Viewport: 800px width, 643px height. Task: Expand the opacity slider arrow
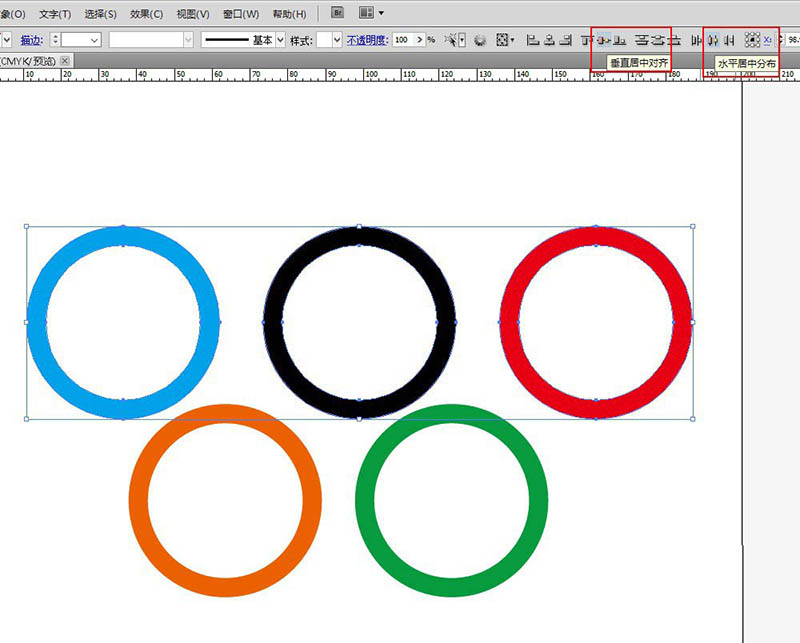pos(419,40)
